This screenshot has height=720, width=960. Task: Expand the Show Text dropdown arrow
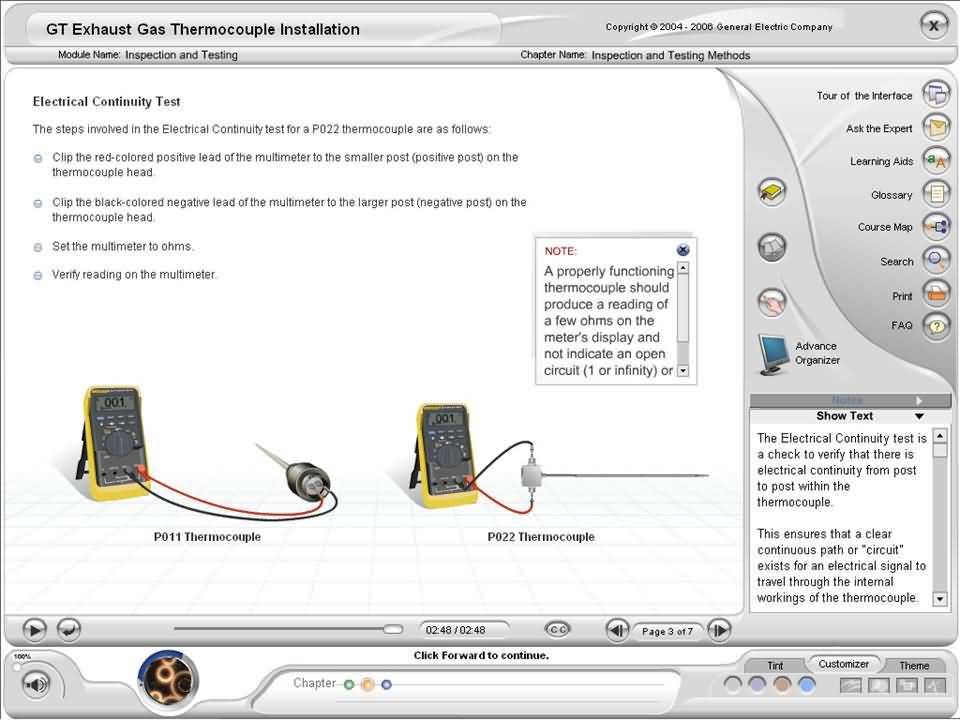(919, 416)
